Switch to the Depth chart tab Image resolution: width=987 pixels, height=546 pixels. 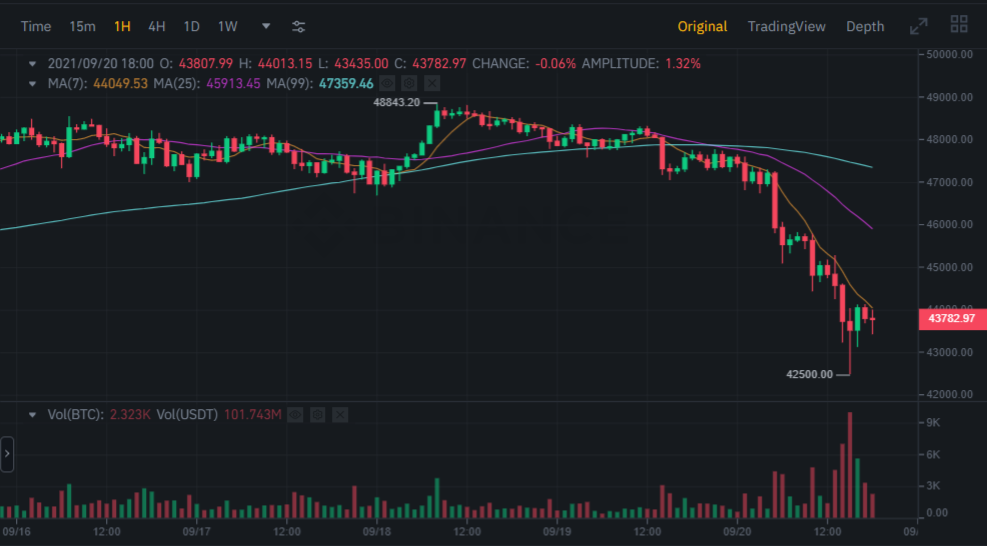pyautogui.click(x=865, y=26)
